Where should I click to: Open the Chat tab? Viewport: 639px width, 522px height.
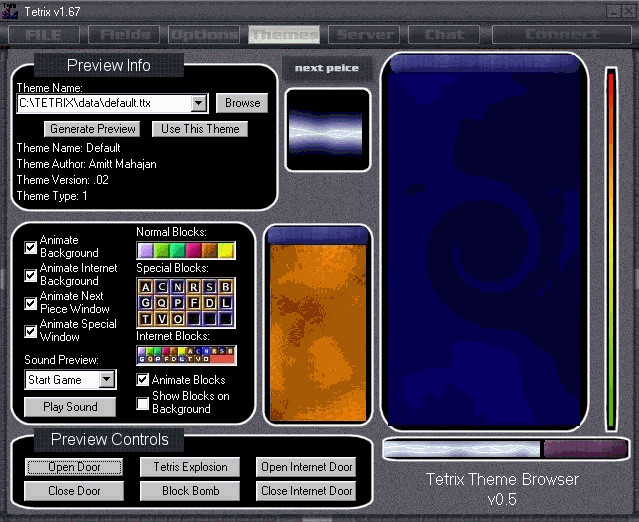(x=444, y=35)
